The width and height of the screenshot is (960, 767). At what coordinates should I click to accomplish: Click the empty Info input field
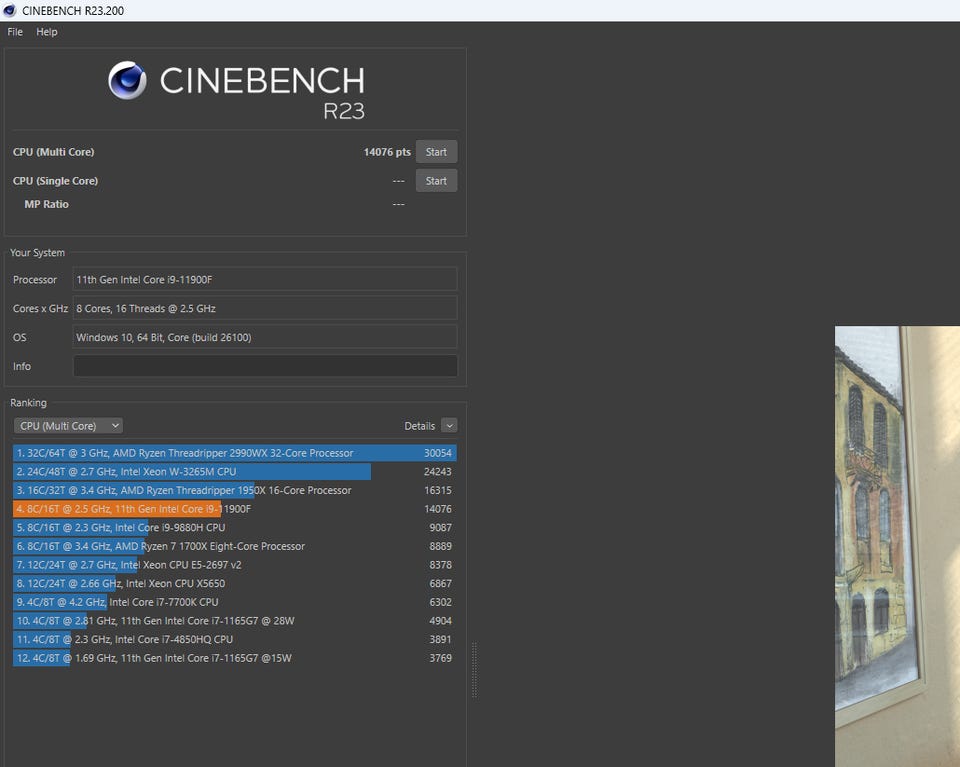click(x=264, y=366)
